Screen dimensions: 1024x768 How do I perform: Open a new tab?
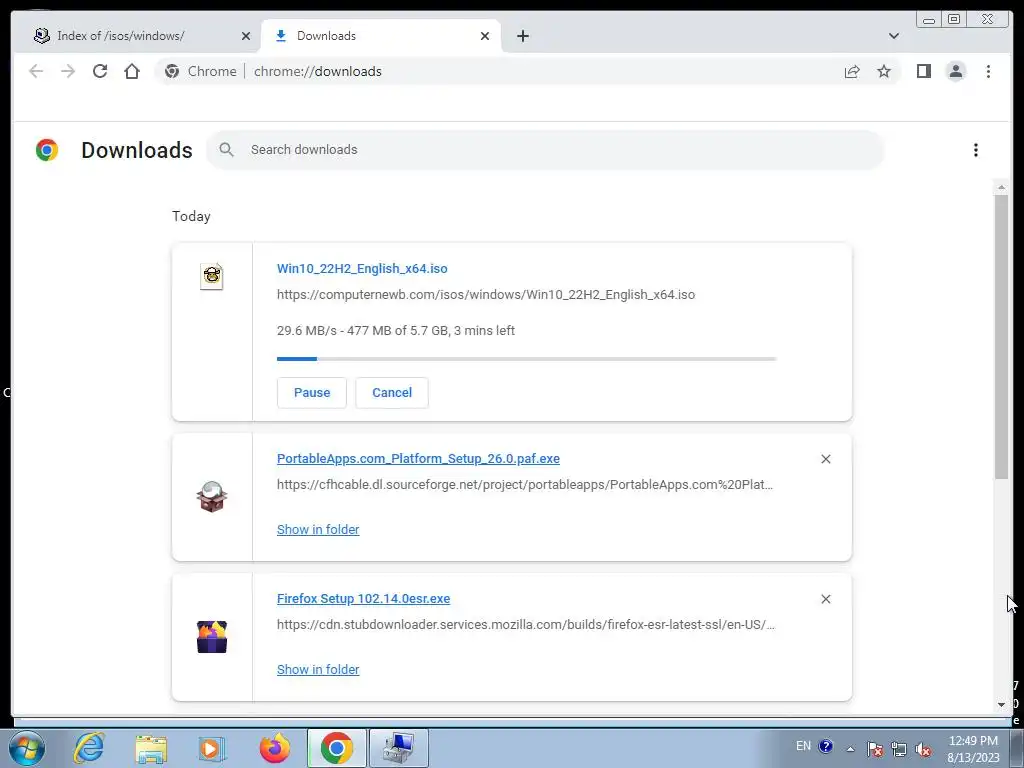(x=522, y=36)
